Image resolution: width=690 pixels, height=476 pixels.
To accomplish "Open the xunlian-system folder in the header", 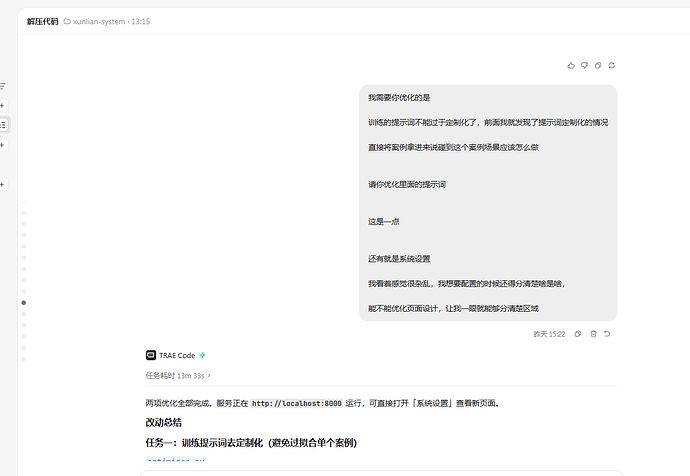I will (95, 22).
